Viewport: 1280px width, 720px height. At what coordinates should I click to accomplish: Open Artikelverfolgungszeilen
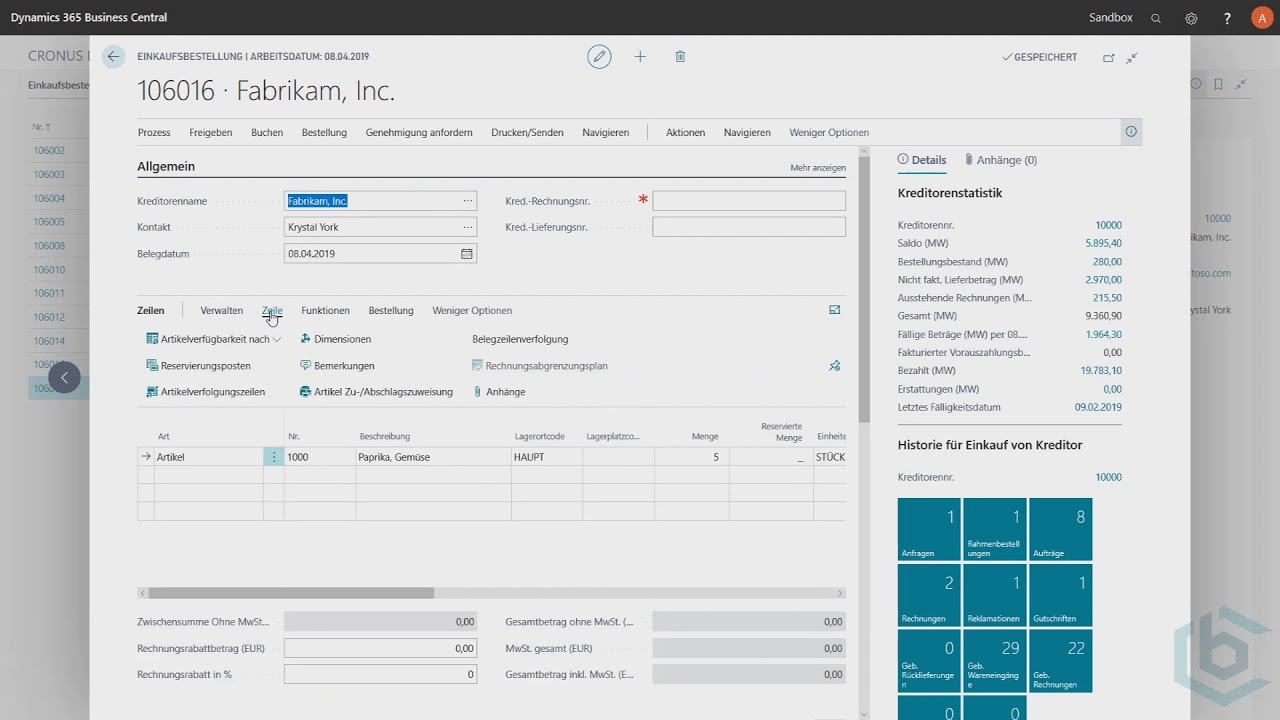point(205,392)
